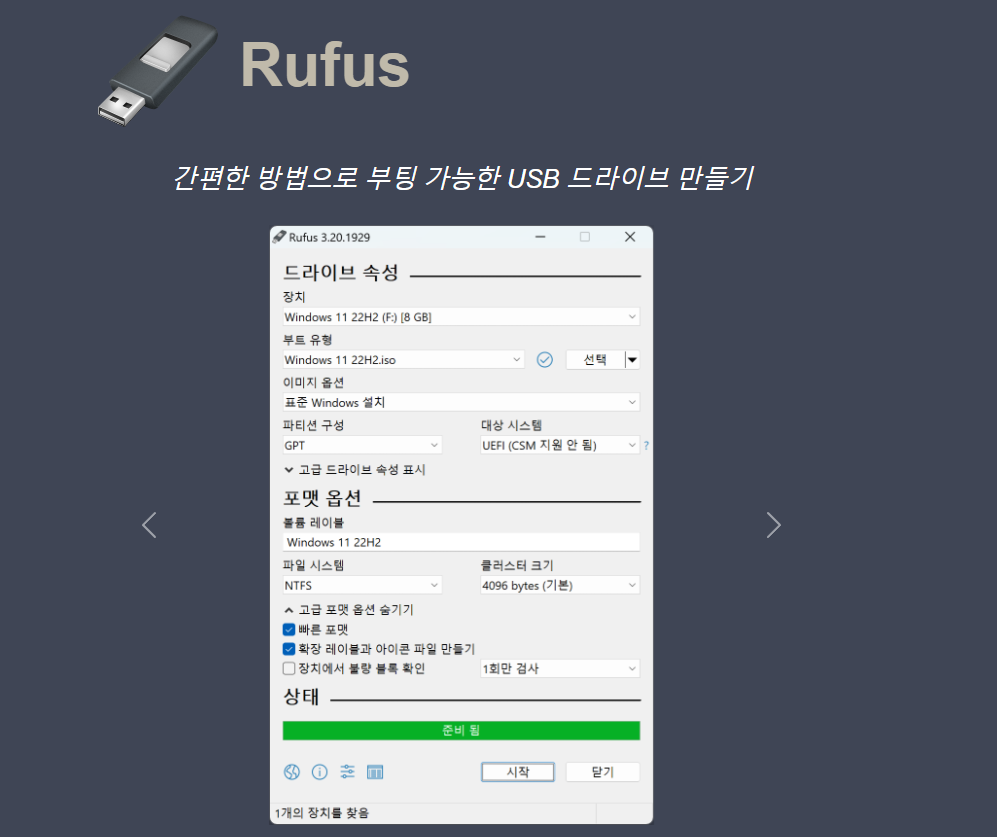Click the 볼륨 레이블 input field
This screenshot has height=837, width=997.
461,543
